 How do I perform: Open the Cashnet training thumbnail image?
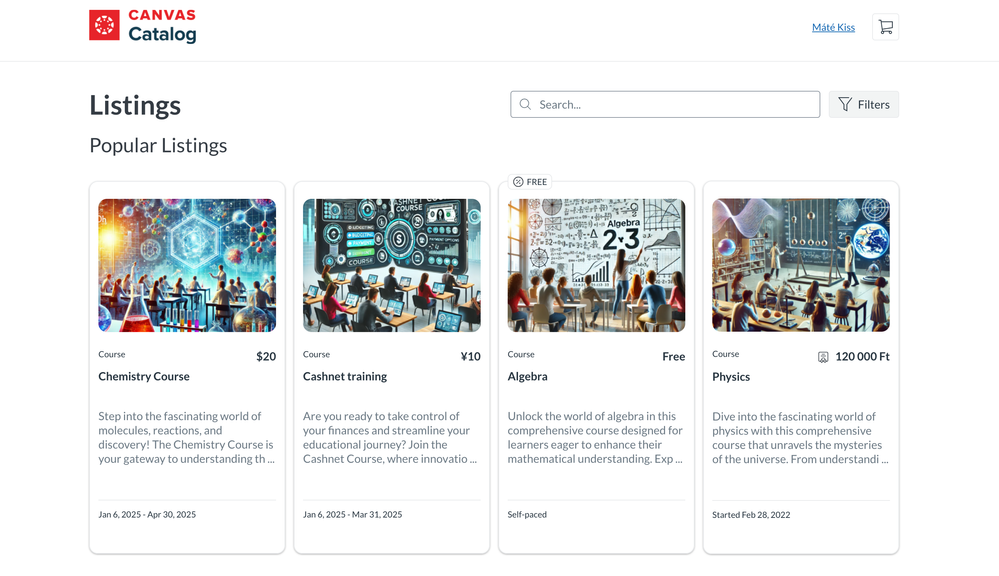coord(392,265)
